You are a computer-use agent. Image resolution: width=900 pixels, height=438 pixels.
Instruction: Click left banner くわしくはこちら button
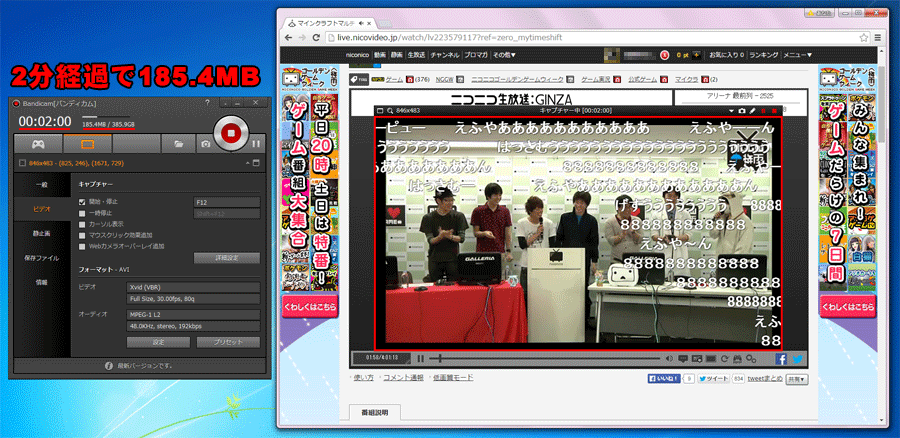coord(311,307)
